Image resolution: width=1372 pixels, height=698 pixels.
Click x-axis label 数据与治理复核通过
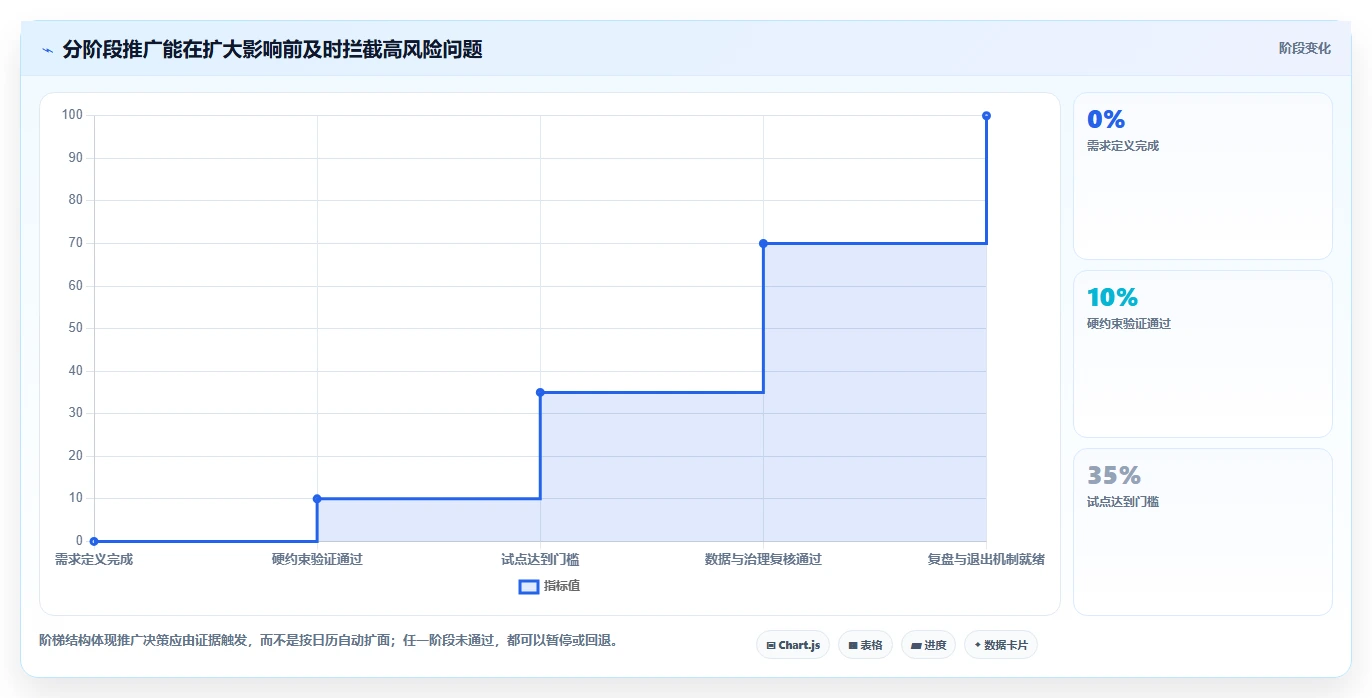tap(763, 560)
